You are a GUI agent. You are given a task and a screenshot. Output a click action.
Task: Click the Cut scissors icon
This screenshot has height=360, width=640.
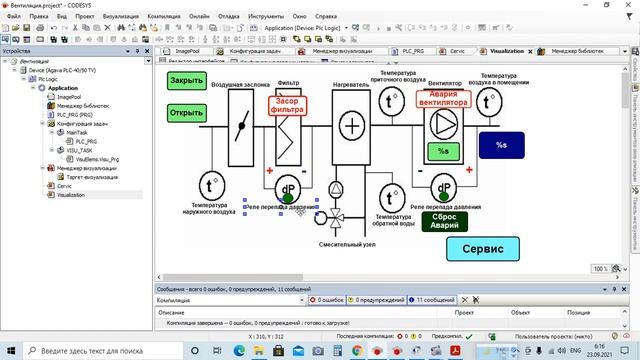coord(75,28)
